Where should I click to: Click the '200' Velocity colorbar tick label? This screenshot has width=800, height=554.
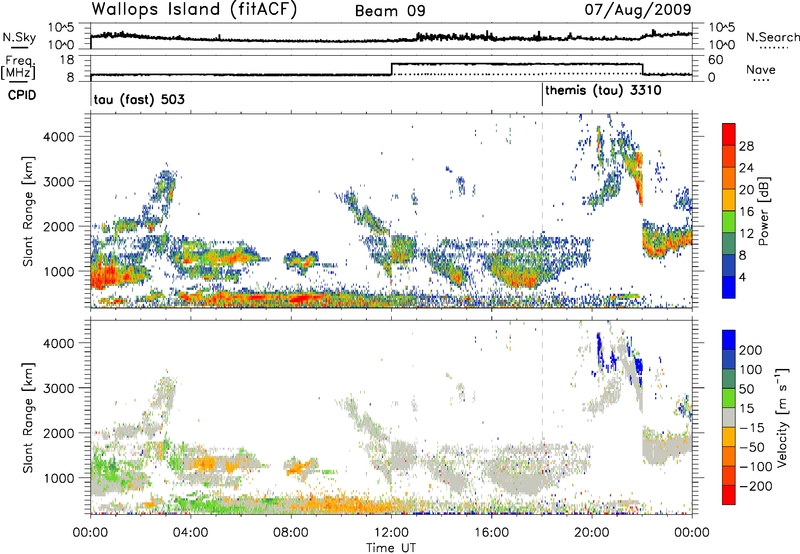(x=751, y=350)
